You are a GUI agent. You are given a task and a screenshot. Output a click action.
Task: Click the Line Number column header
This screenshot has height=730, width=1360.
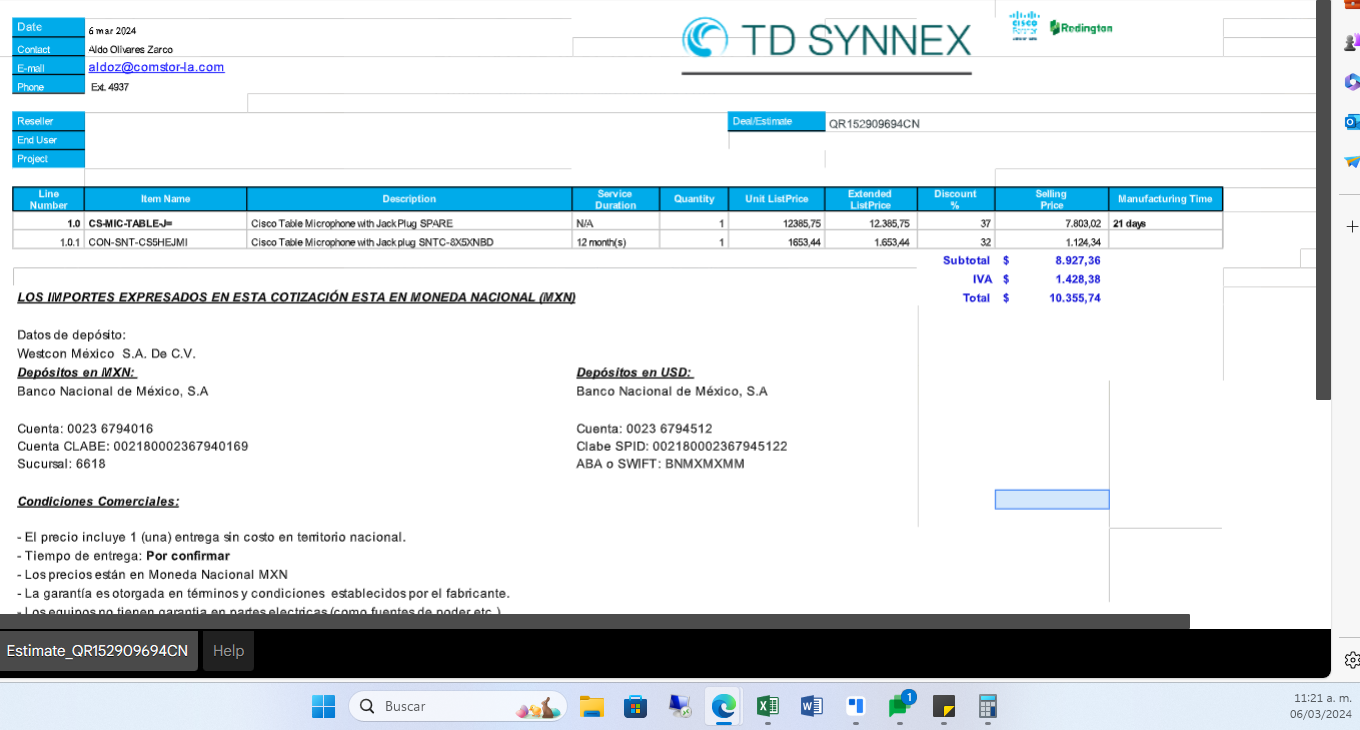coord(48,199)
